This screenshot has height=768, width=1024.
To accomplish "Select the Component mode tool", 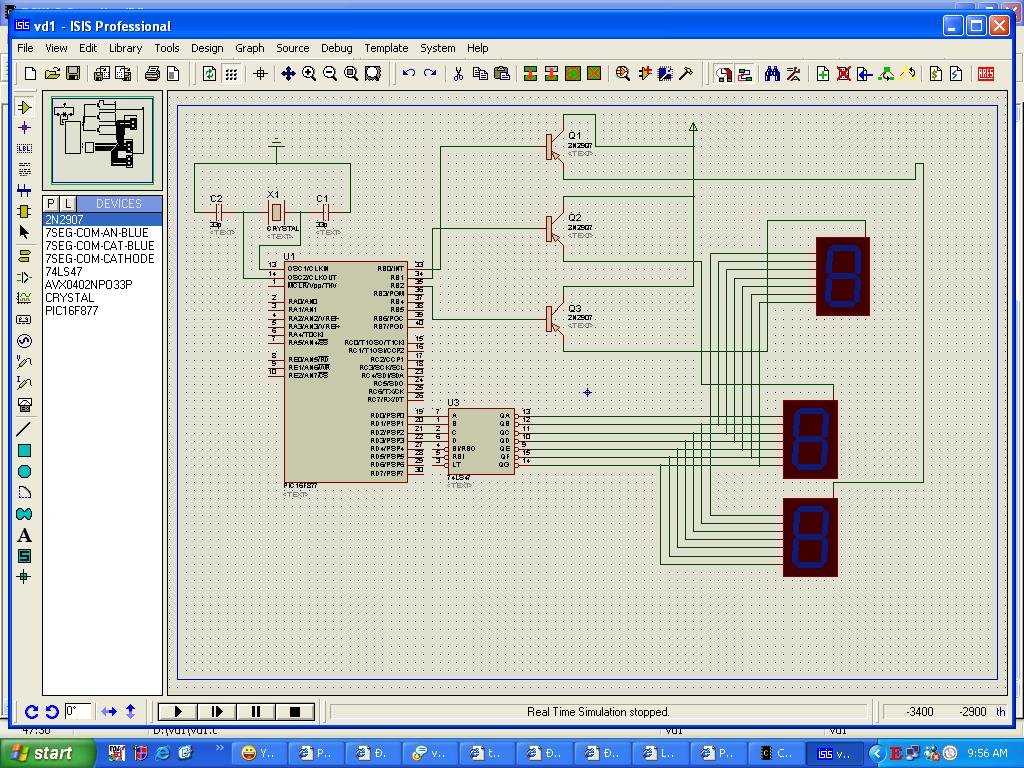I will [25, 107].
